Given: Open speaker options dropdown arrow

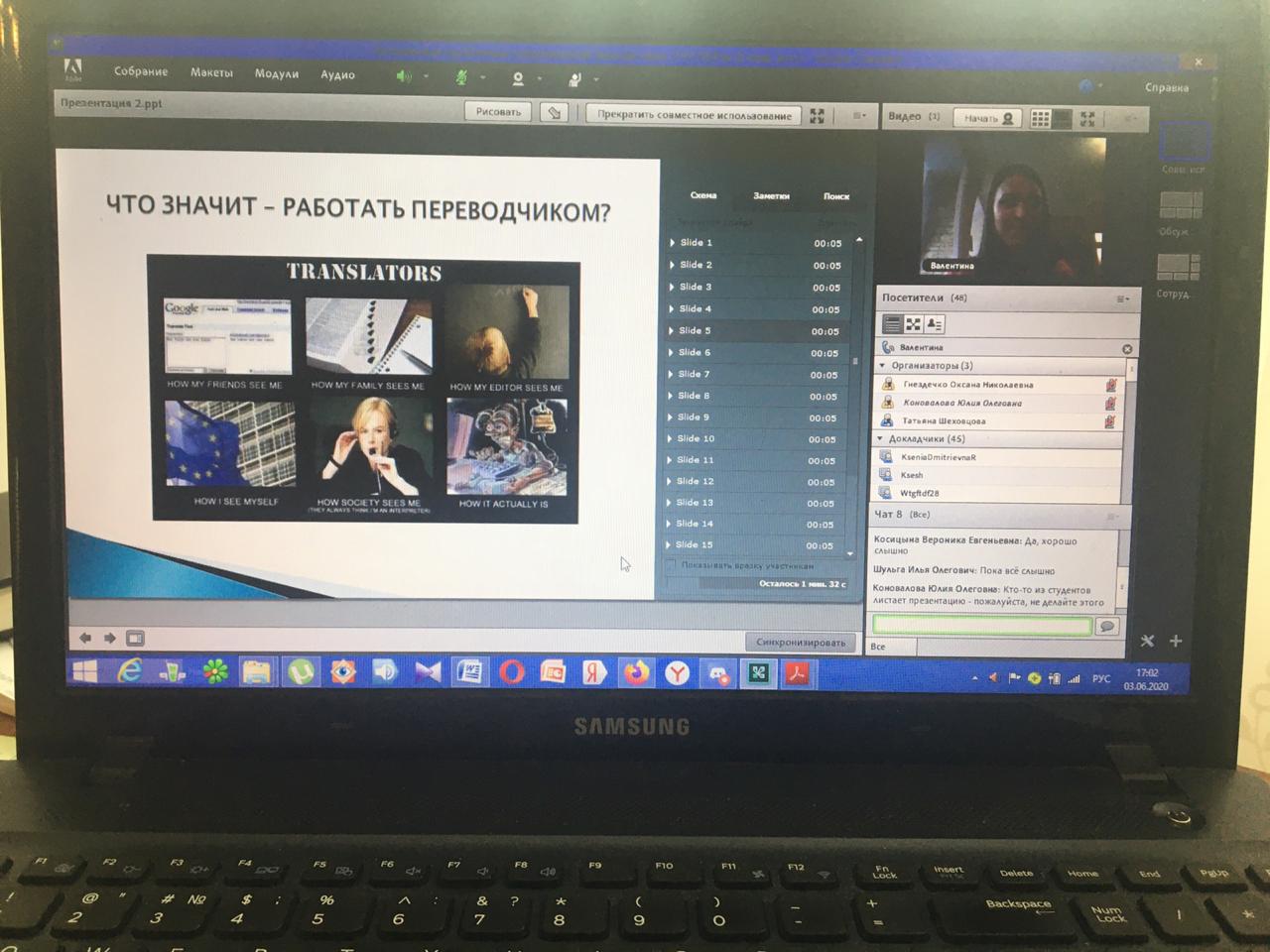Looking at the screenshot, I should coord(427,76).
